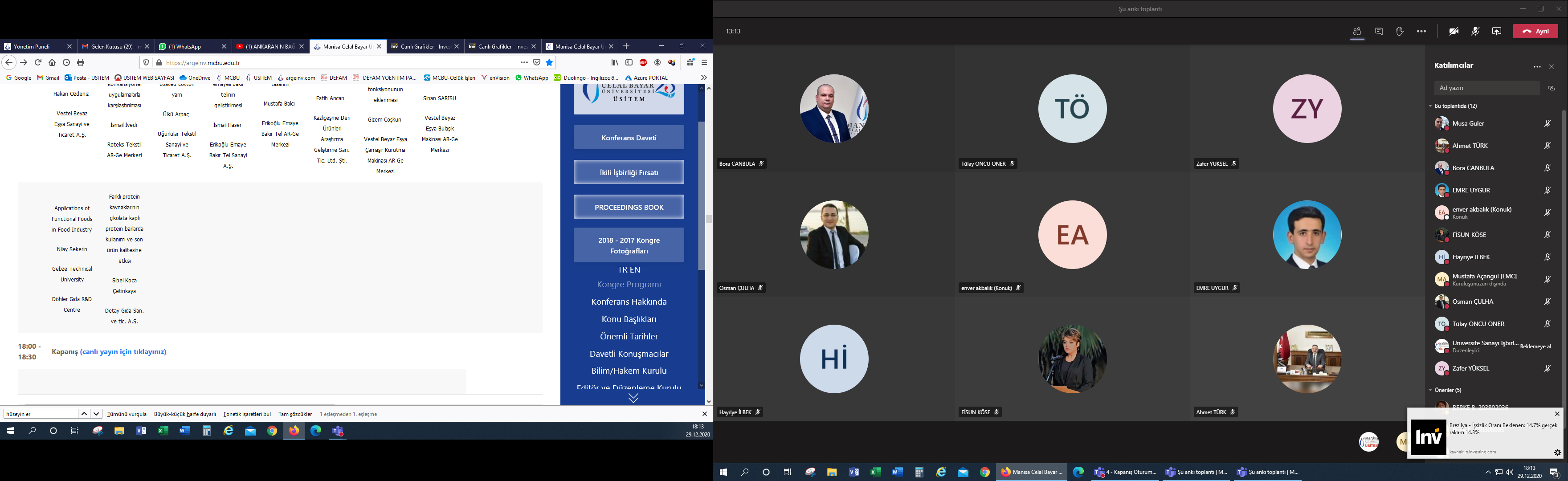The height and width of the screenshot is (481, 1568).
Task: Click the Firefox bookmark star icon
Action: tap(549, 63)
